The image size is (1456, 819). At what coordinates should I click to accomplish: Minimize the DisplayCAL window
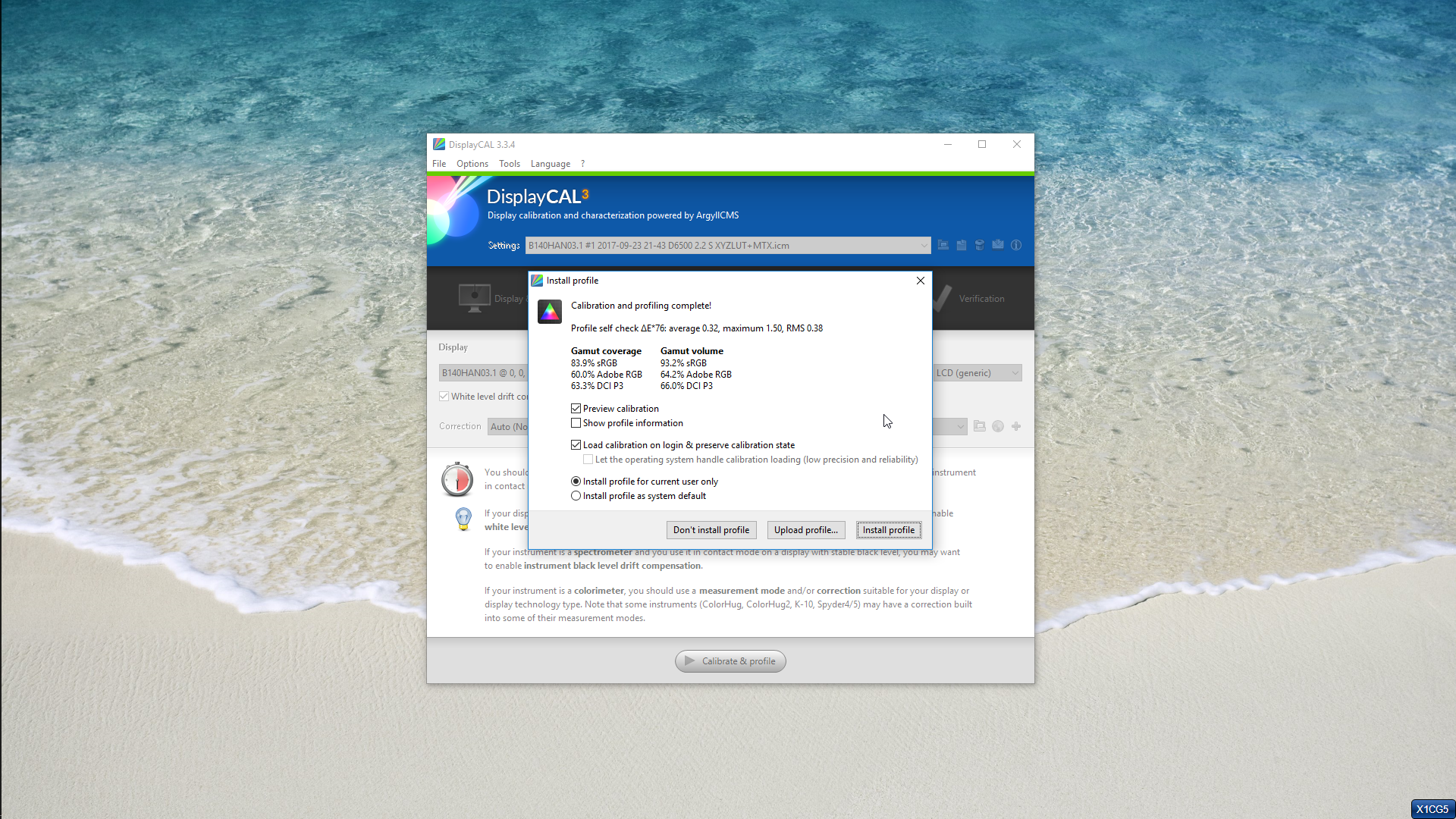tap(948, 144)
